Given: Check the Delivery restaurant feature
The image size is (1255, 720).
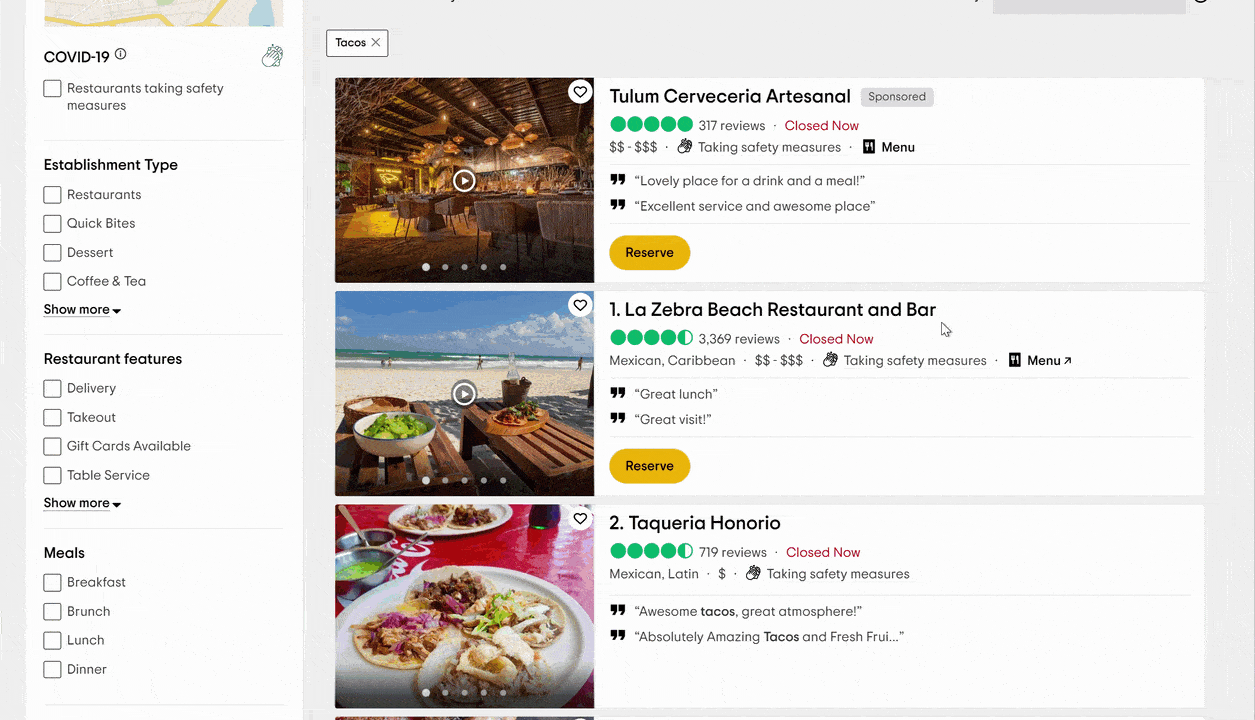Looking at the screenshot, I should 52,388.
